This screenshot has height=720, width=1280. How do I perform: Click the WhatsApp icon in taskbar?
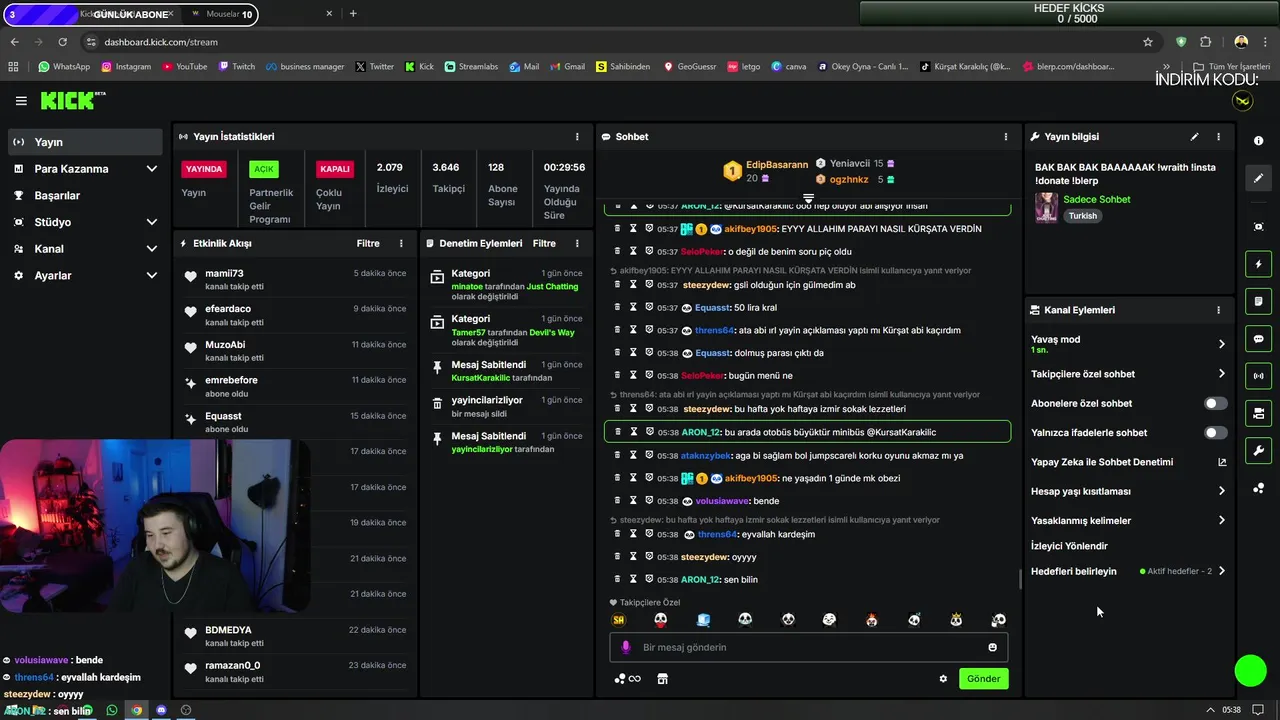click(x=112, y=710)
